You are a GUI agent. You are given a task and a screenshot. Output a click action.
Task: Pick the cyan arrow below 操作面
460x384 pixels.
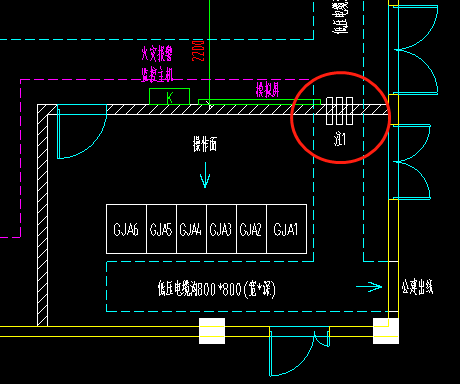point(205,175)
